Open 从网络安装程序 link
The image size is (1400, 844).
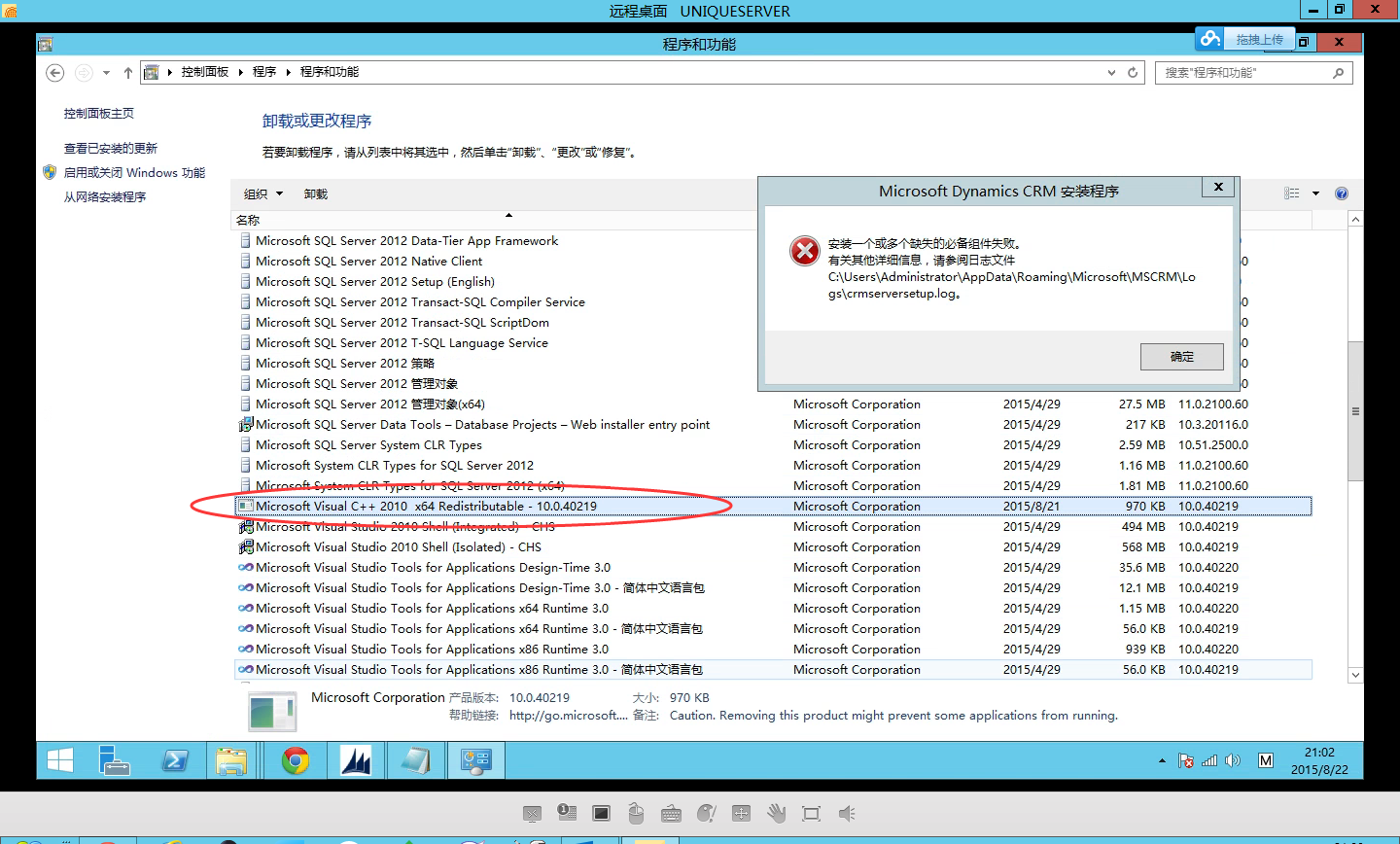105,197
